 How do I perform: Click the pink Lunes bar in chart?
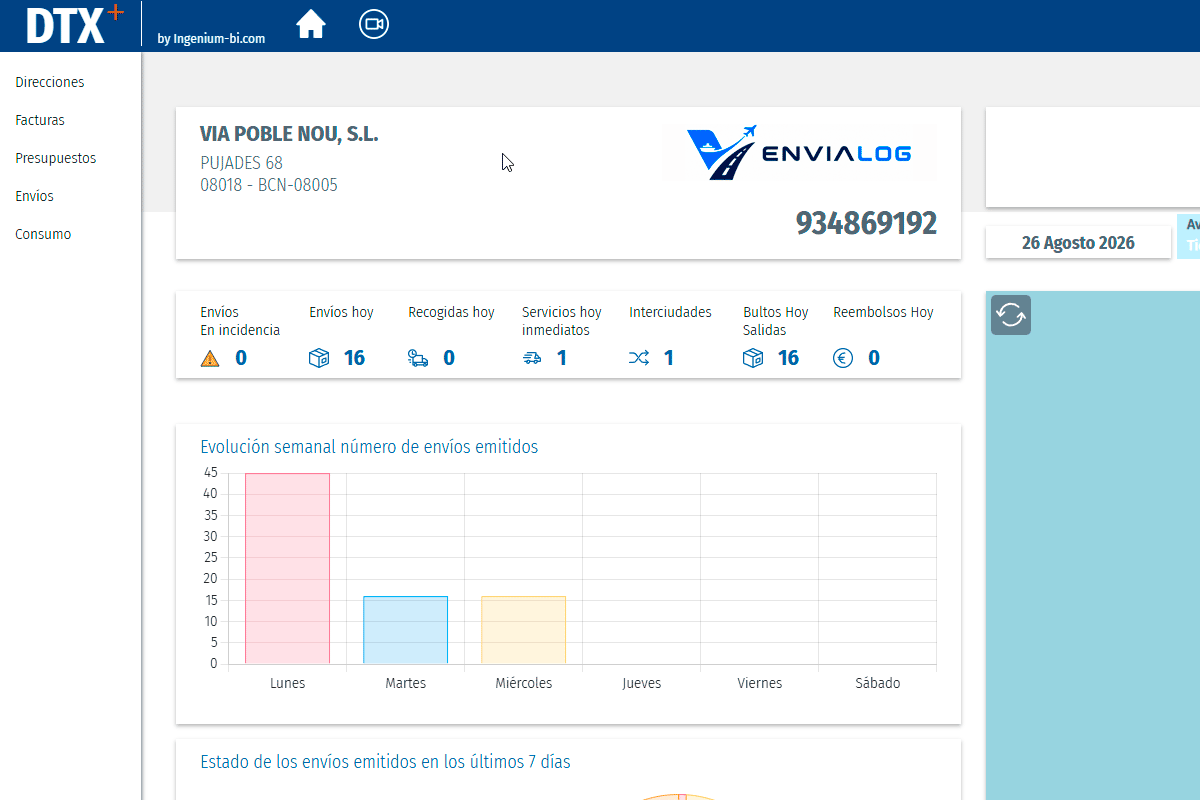click(x=287, y=568)
